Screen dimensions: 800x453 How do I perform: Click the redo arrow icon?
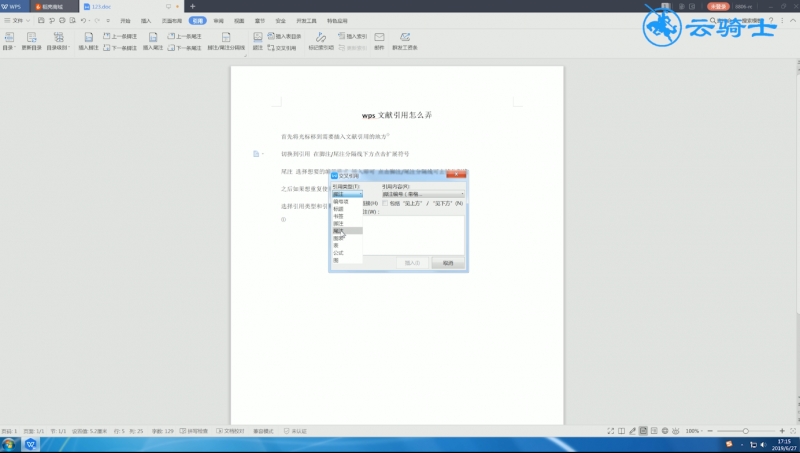97,20
